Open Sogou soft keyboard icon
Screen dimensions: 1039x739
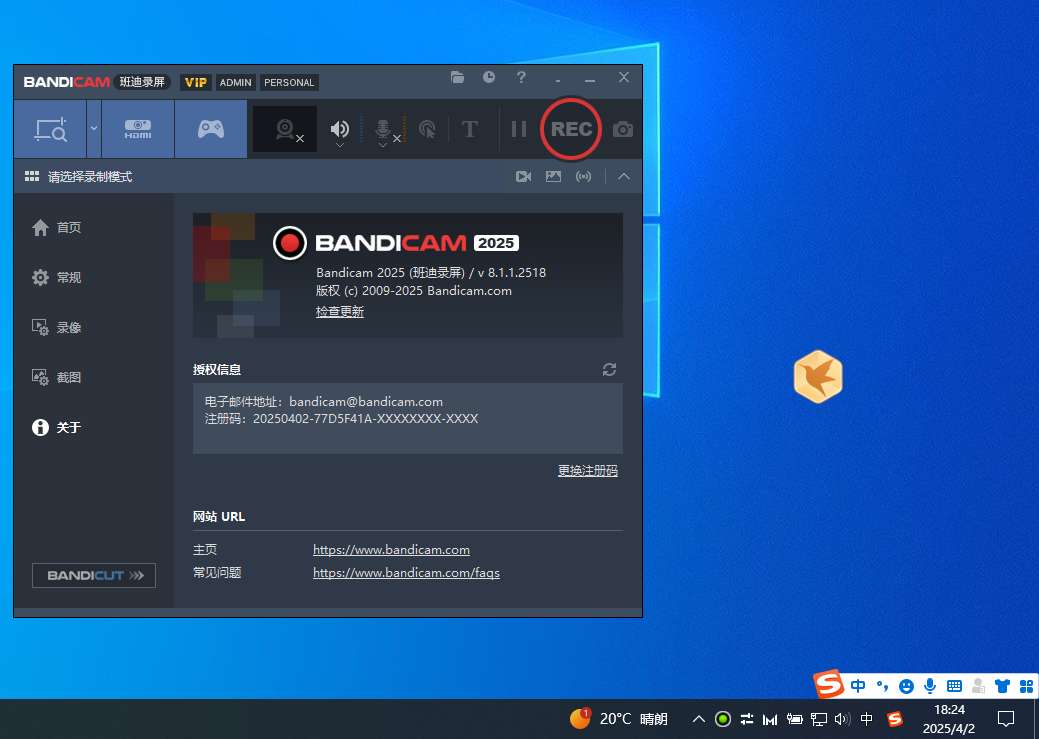coord(954,686)
